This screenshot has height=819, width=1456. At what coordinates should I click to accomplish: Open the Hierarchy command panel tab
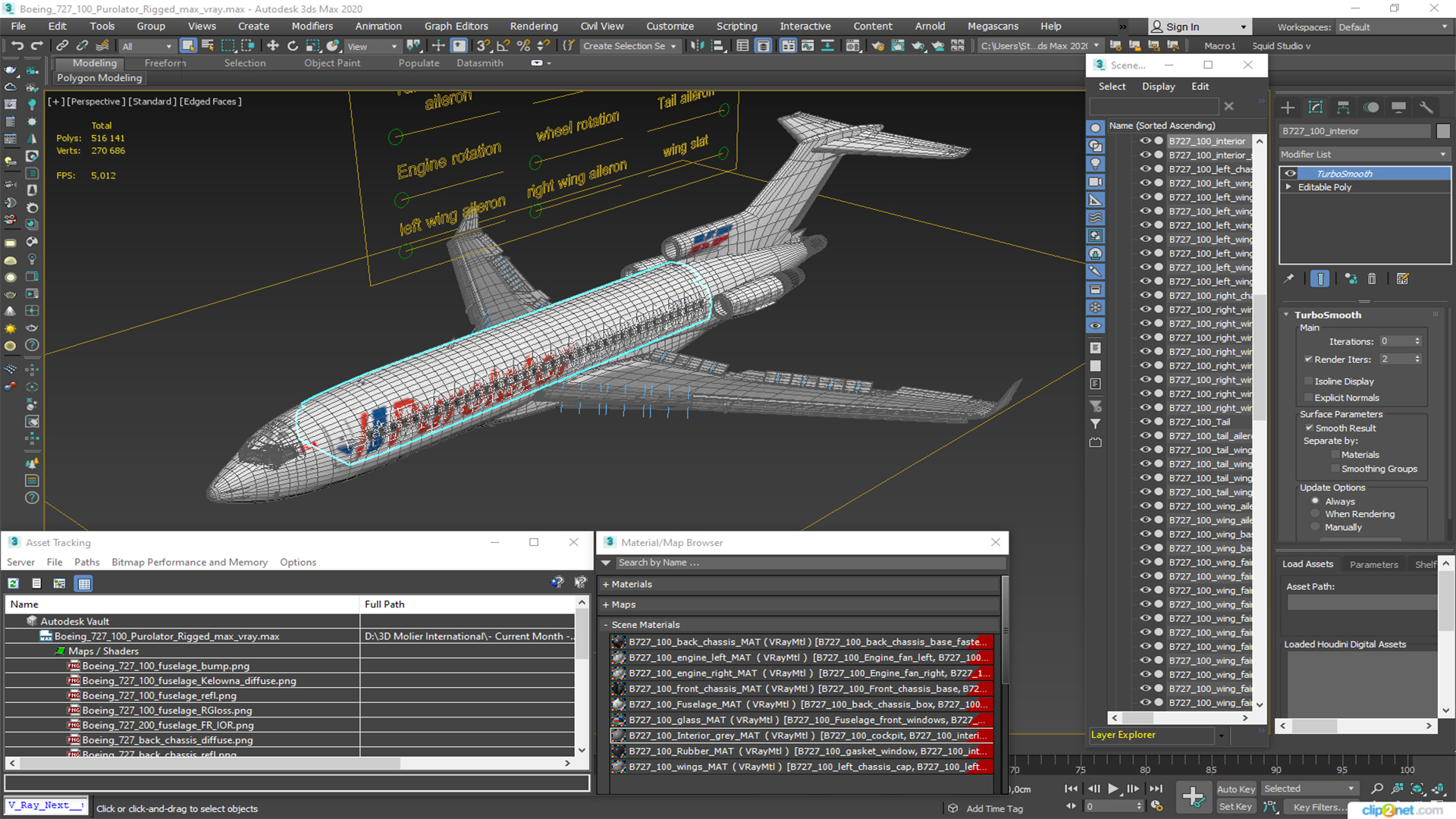(1343, 107)
